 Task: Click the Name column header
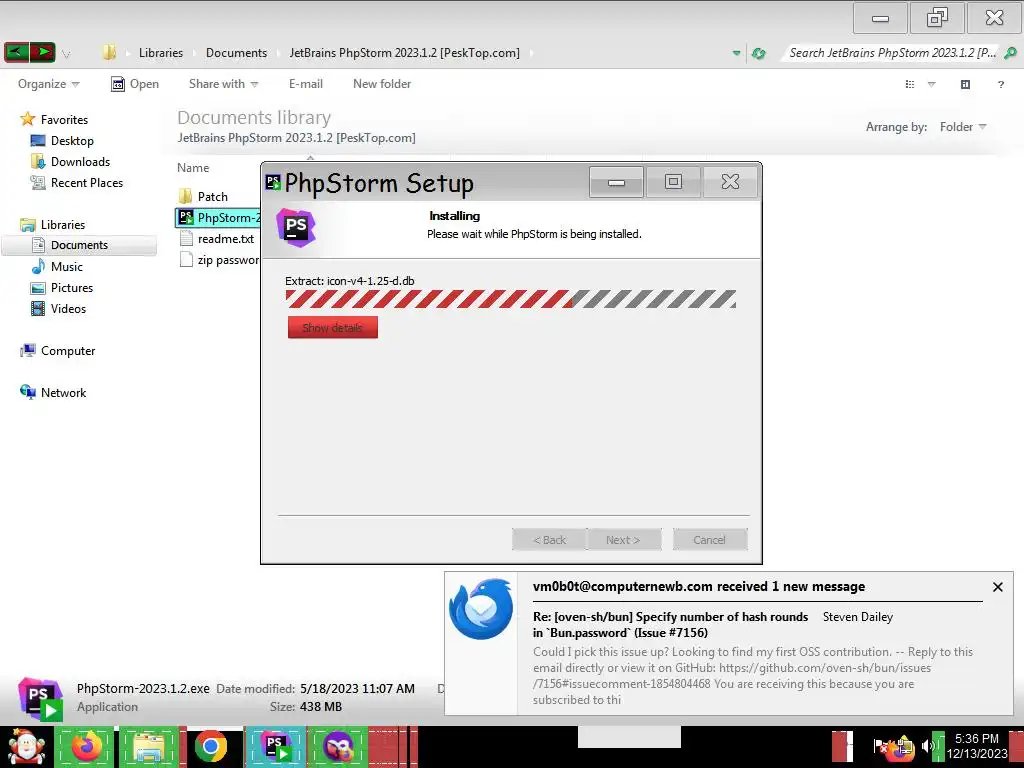(x=193, y=168)
